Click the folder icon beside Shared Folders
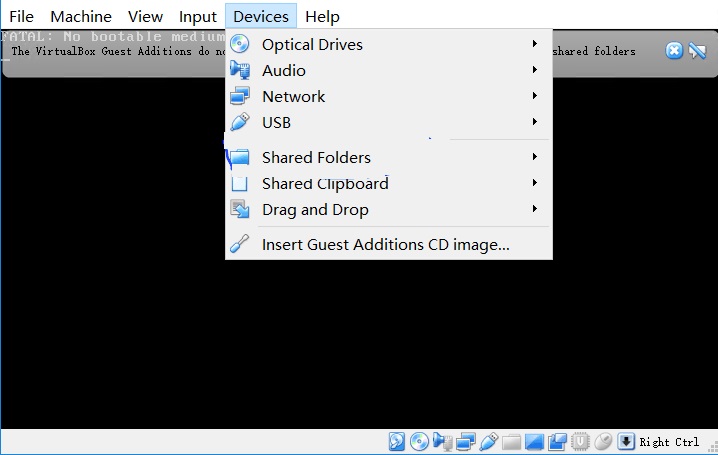This screenshot has width=718, height=455. click(x=239, y=157)
